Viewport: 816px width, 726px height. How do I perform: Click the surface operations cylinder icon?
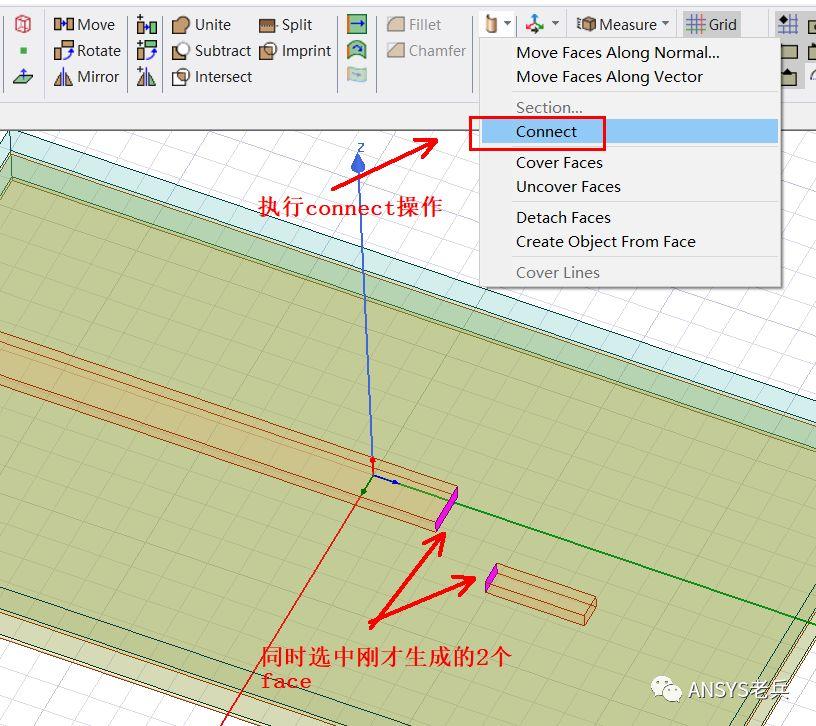[x=491, y=24]
